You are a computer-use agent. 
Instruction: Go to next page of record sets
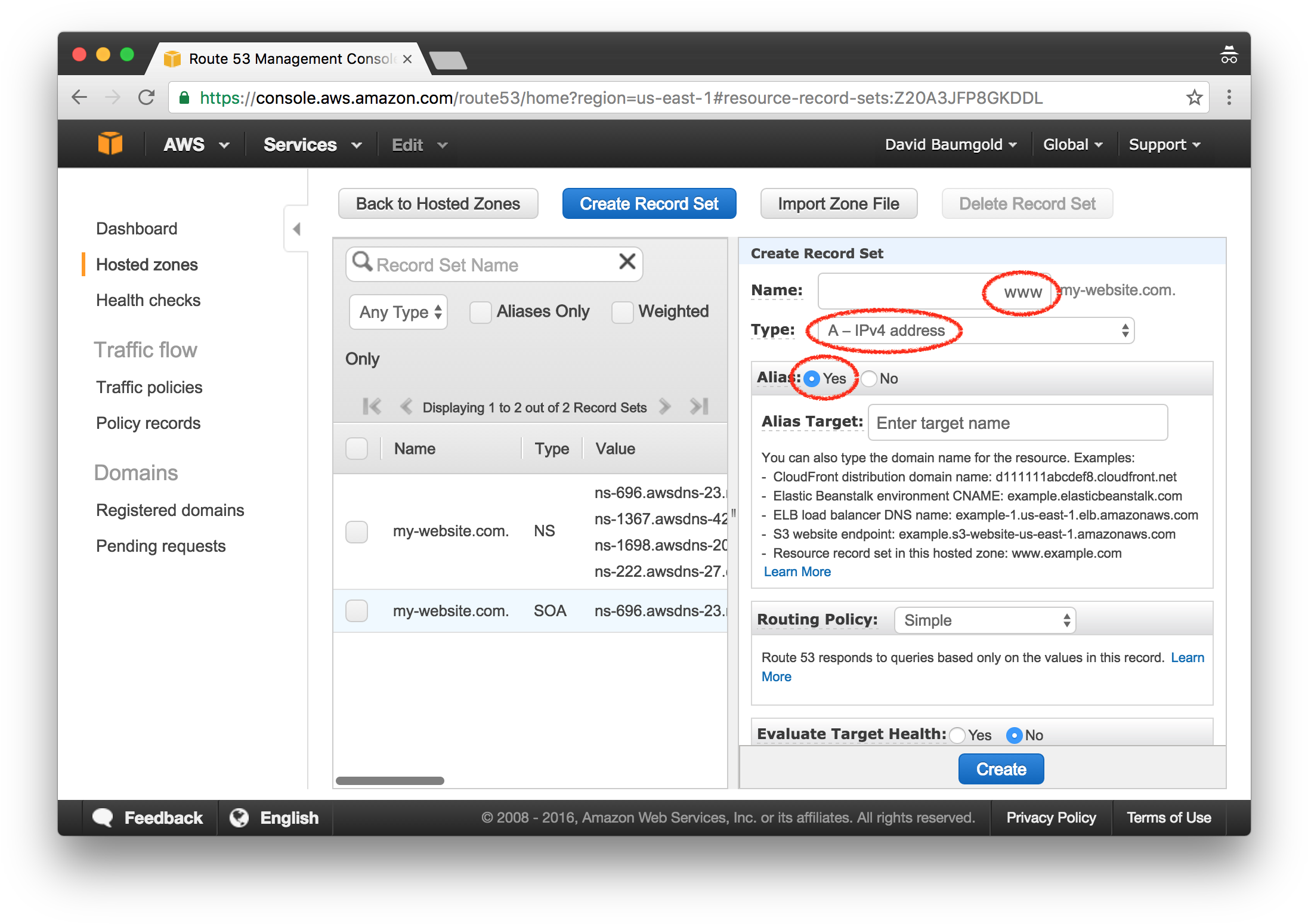(665, 407)
